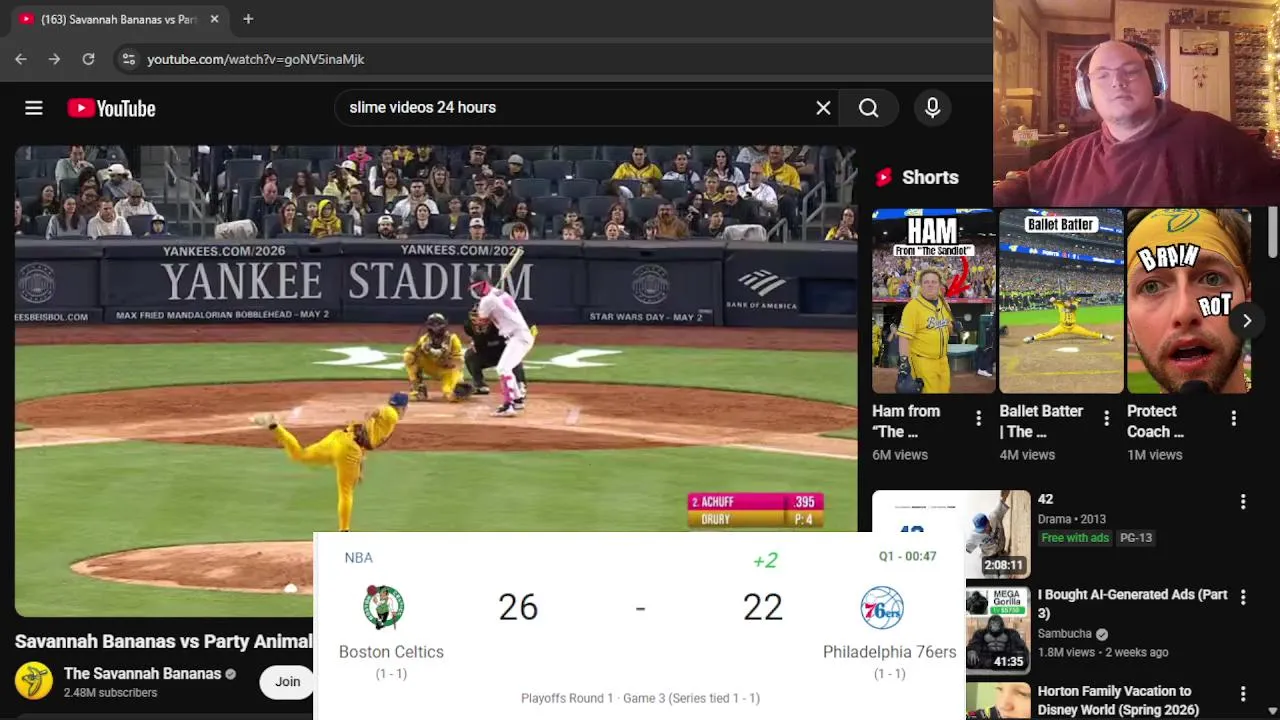Image resolution: width=1280 pixels, height=720 pixels.
Task: Click the Join channel button
Action: tap(288, 682)
